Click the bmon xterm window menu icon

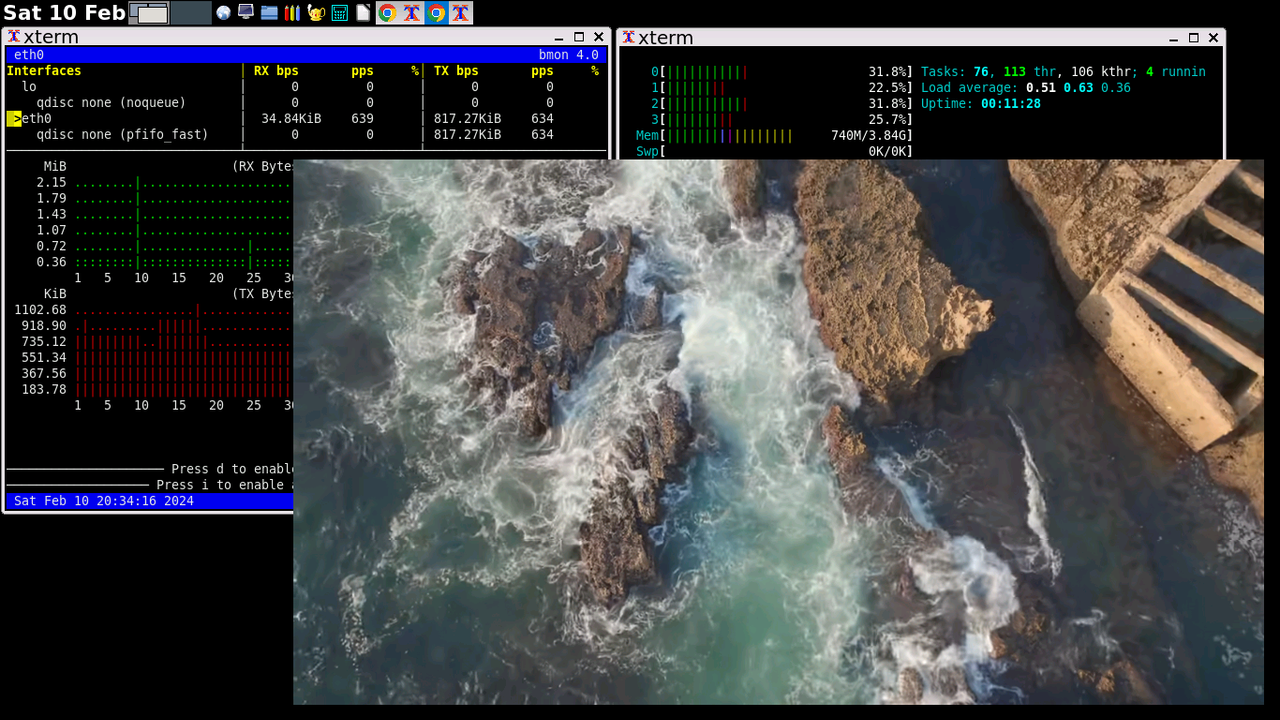tap(14, 37)
